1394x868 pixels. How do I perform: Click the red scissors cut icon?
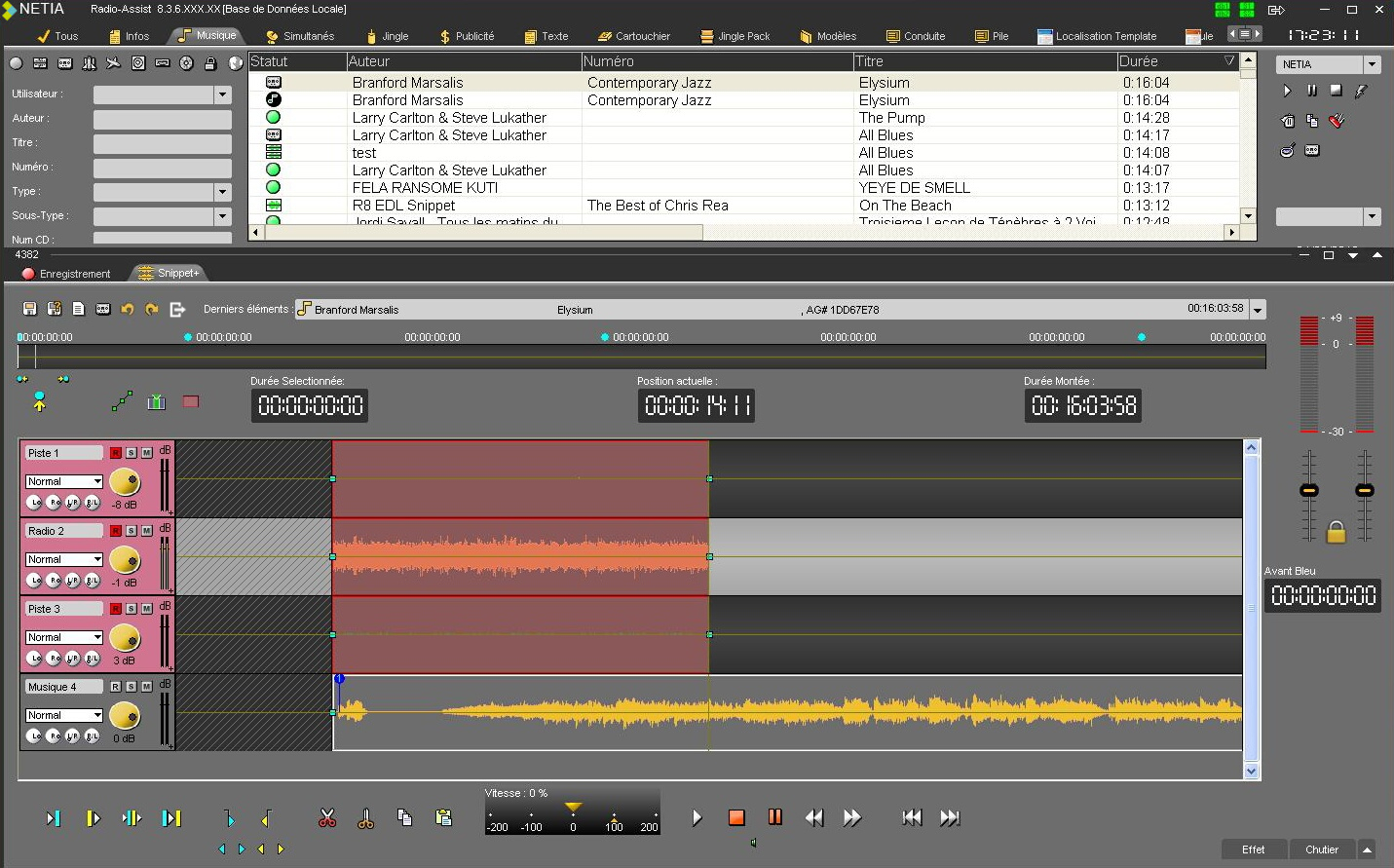tap(327, 818)
